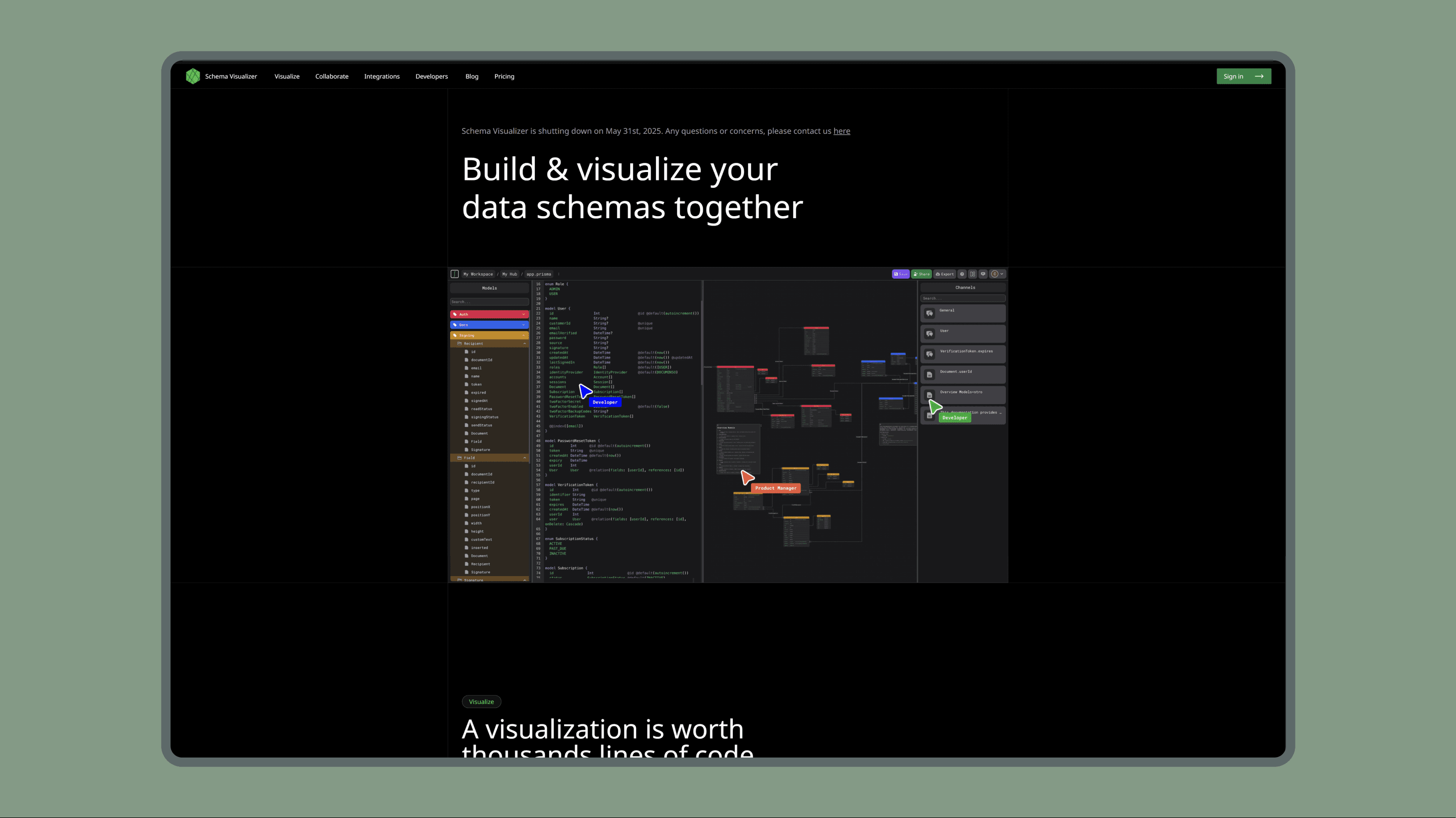Click the Schema Visualizer logo in the navbar
This screenshot has height=818, width=1456.
193,76
